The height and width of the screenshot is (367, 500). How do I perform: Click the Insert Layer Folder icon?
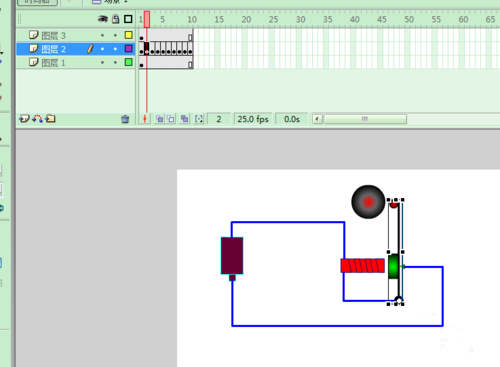tap(50, 118)
